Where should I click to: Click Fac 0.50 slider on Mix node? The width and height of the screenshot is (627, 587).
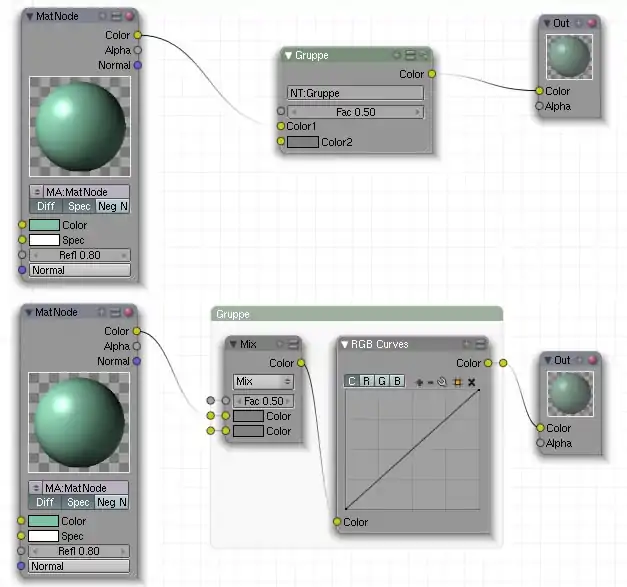pyautogui.click(x=263, y=401)
